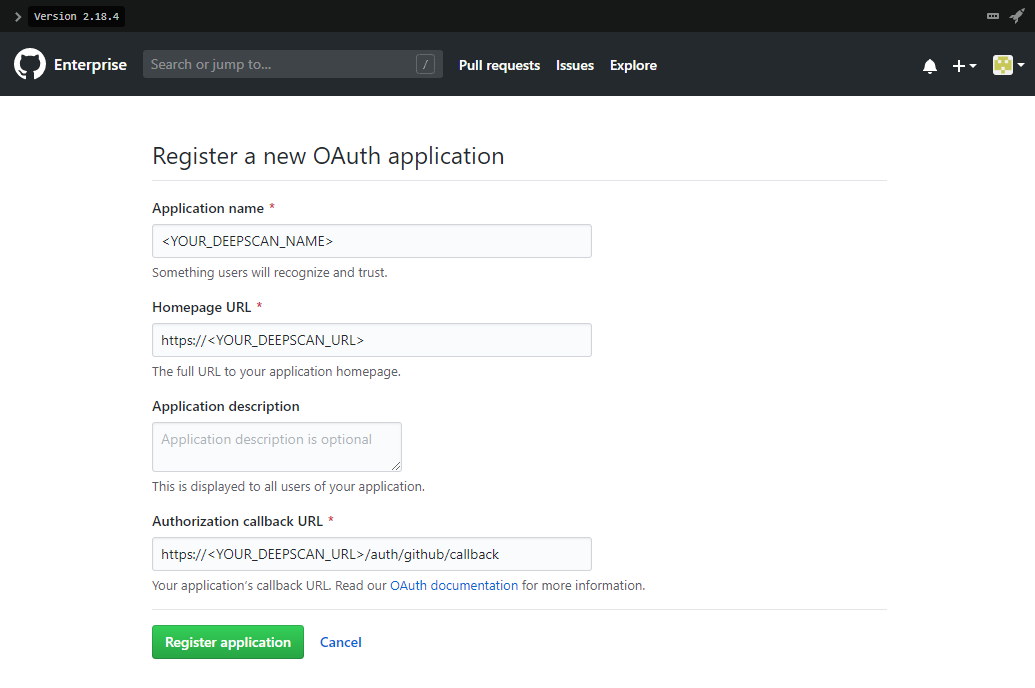Click the Cancel link

(x=341, y=642)
